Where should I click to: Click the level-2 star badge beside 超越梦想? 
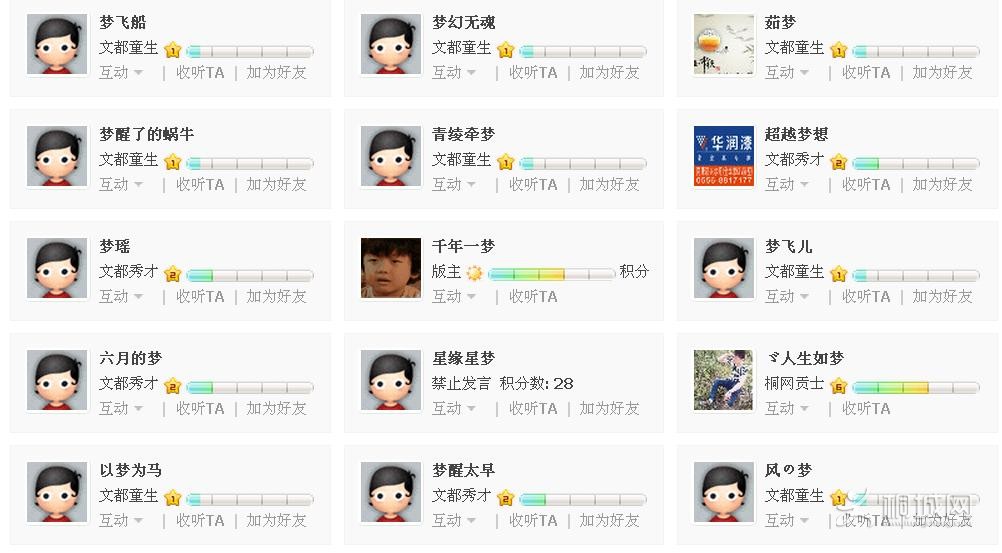point(838,162)
